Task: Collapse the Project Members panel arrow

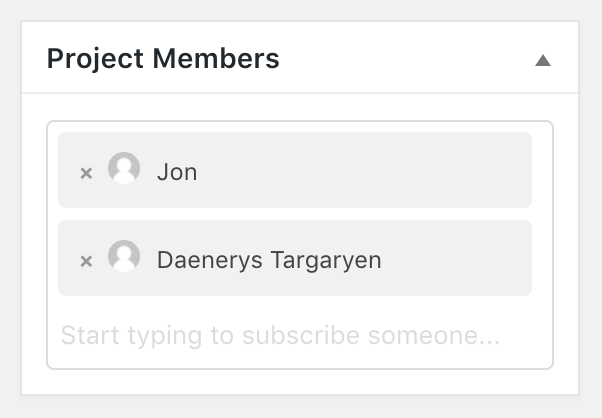Action: [x=542, y=60]
